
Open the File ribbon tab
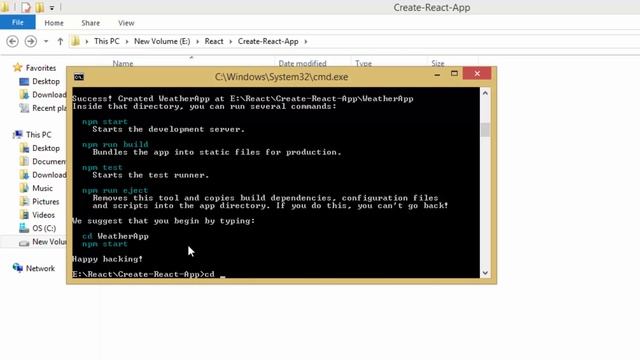click(18, 22)
